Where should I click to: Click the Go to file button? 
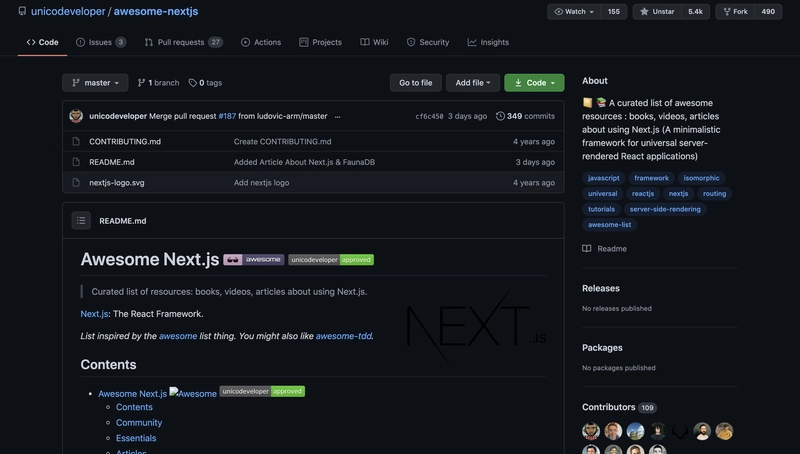click(x=415, y=83)
